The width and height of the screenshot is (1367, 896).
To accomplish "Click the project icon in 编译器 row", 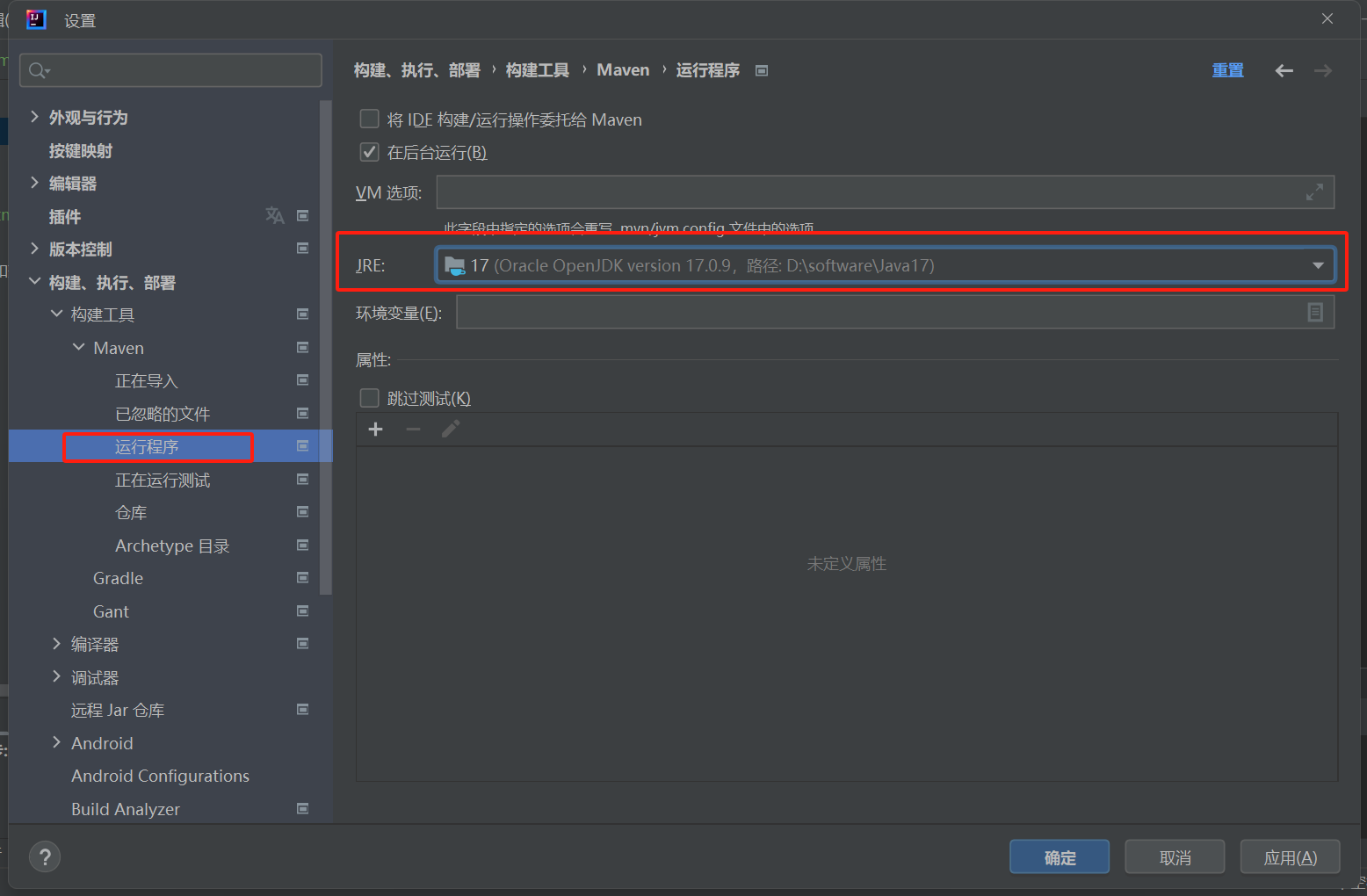I will [303, 644].
